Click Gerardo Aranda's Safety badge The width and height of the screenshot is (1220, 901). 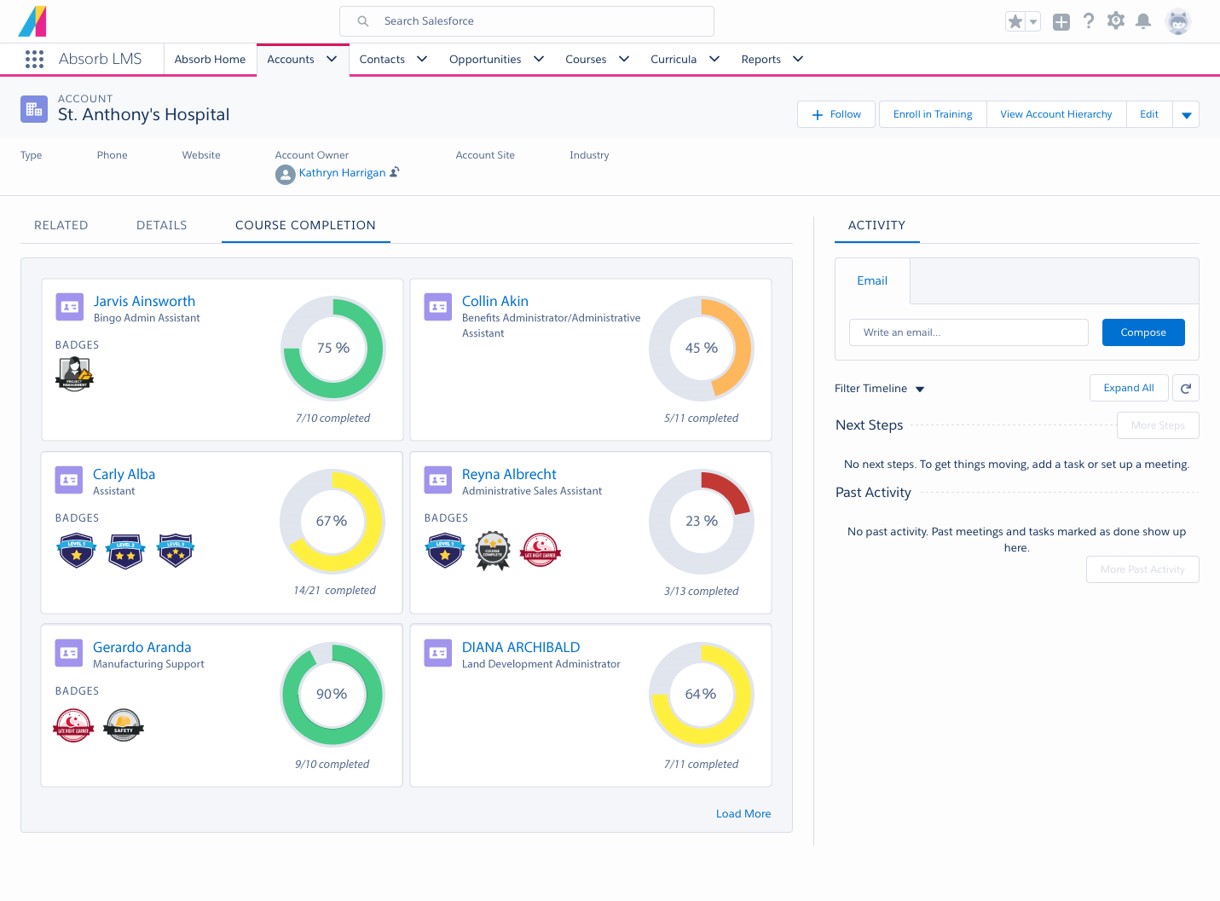[124, 724]
